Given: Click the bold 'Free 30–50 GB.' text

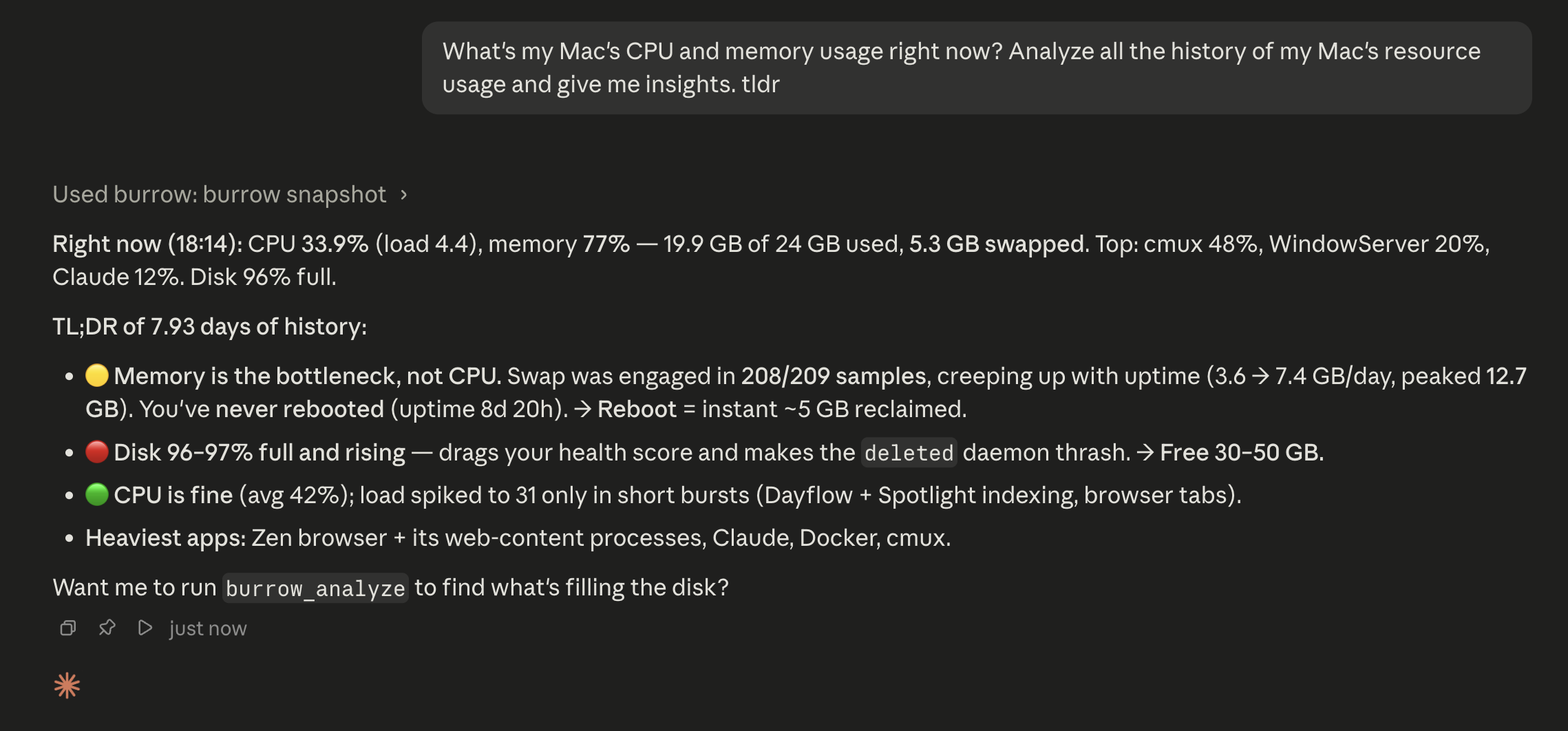Looking at the screenshot, I should 1242,453.
